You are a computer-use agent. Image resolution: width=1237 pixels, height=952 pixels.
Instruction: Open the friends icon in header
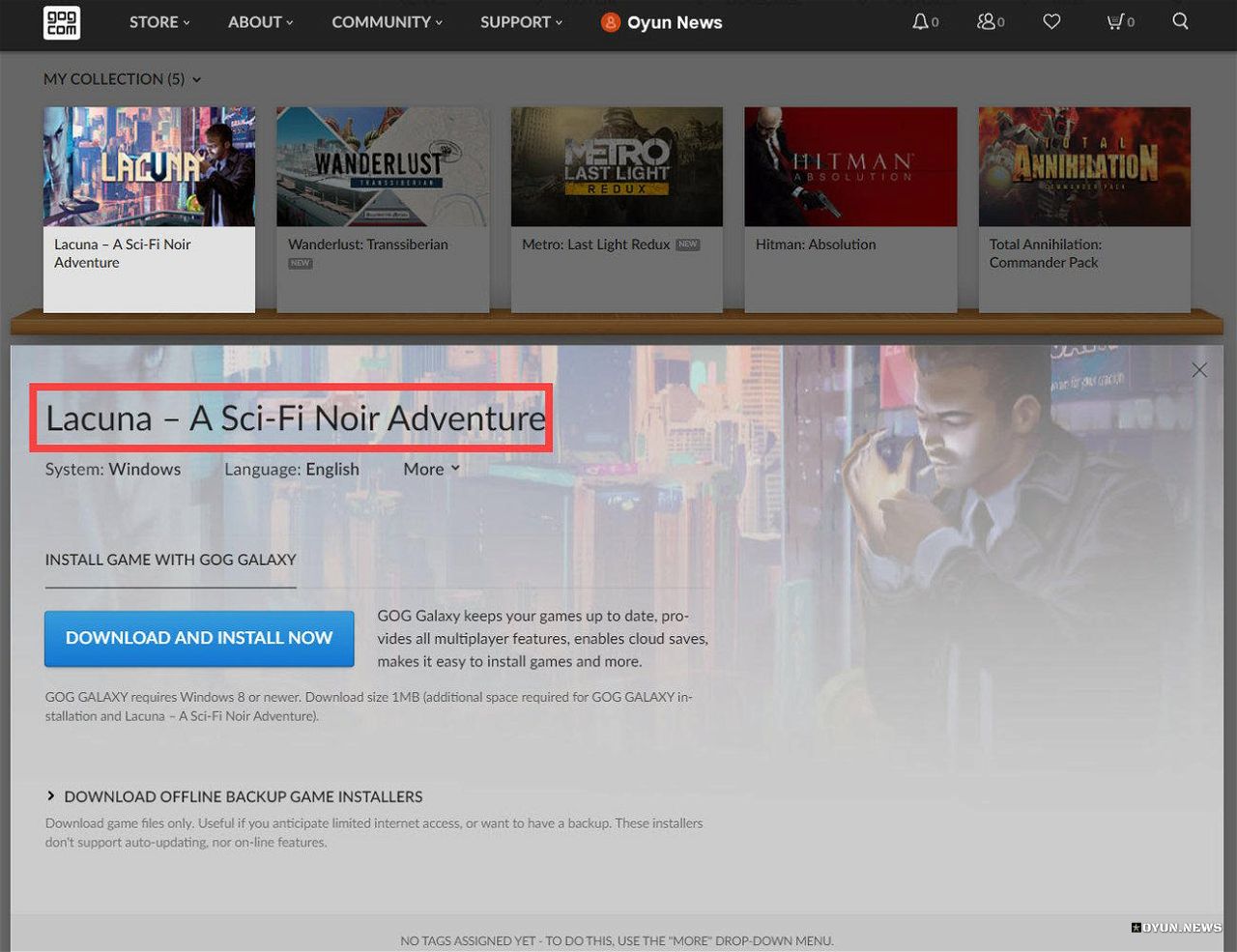point(986,21)
